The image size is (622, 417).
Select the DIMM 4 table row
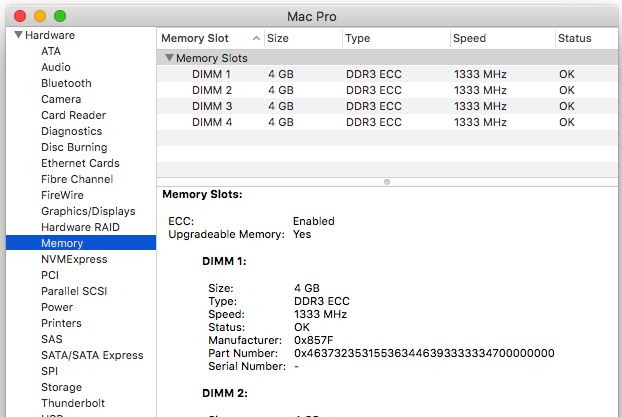tap(387, 122)
